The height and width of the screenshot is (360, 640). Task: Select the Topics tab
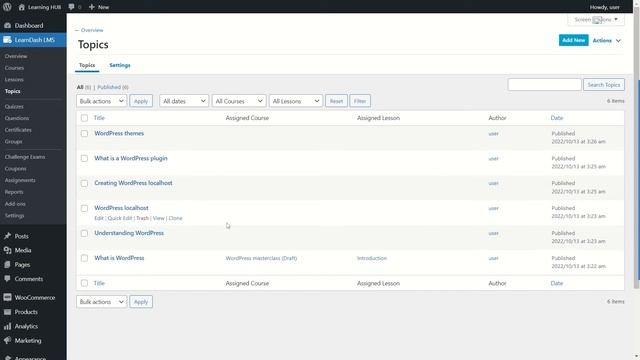pos(87,65)
